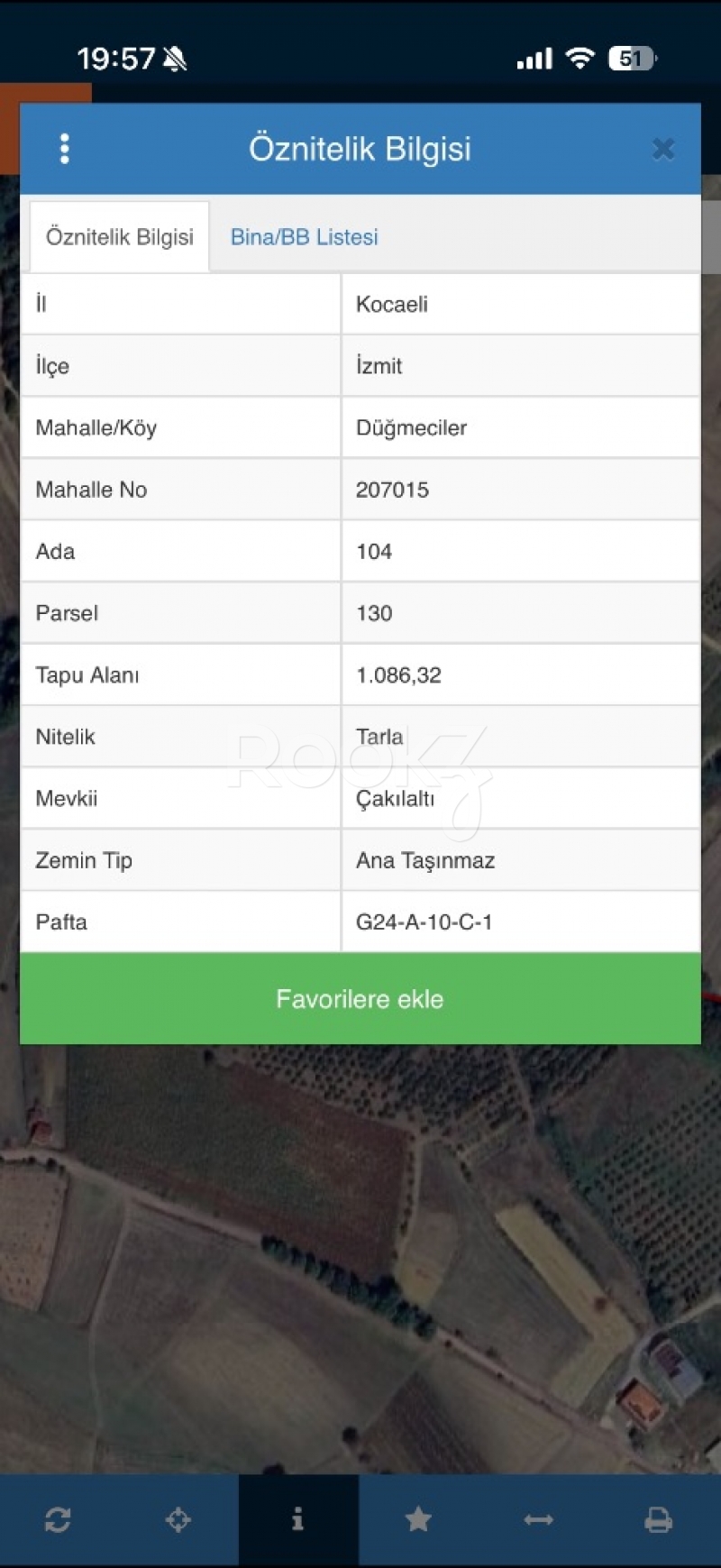This screenshot has height=1568, width=721.
Task: Tap the crosshair locate icon
Action: click(178, 1520)
